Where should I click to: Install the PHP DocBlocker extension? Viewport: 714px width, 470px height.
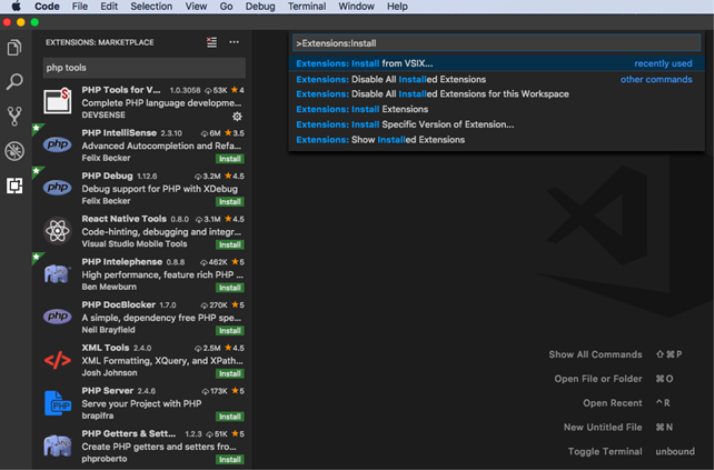click(x=230, y=330)
